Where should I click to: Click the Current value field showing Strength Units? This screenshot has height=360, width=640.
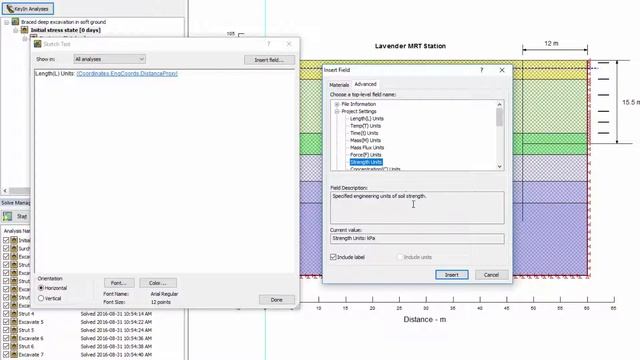click(417, 238)
